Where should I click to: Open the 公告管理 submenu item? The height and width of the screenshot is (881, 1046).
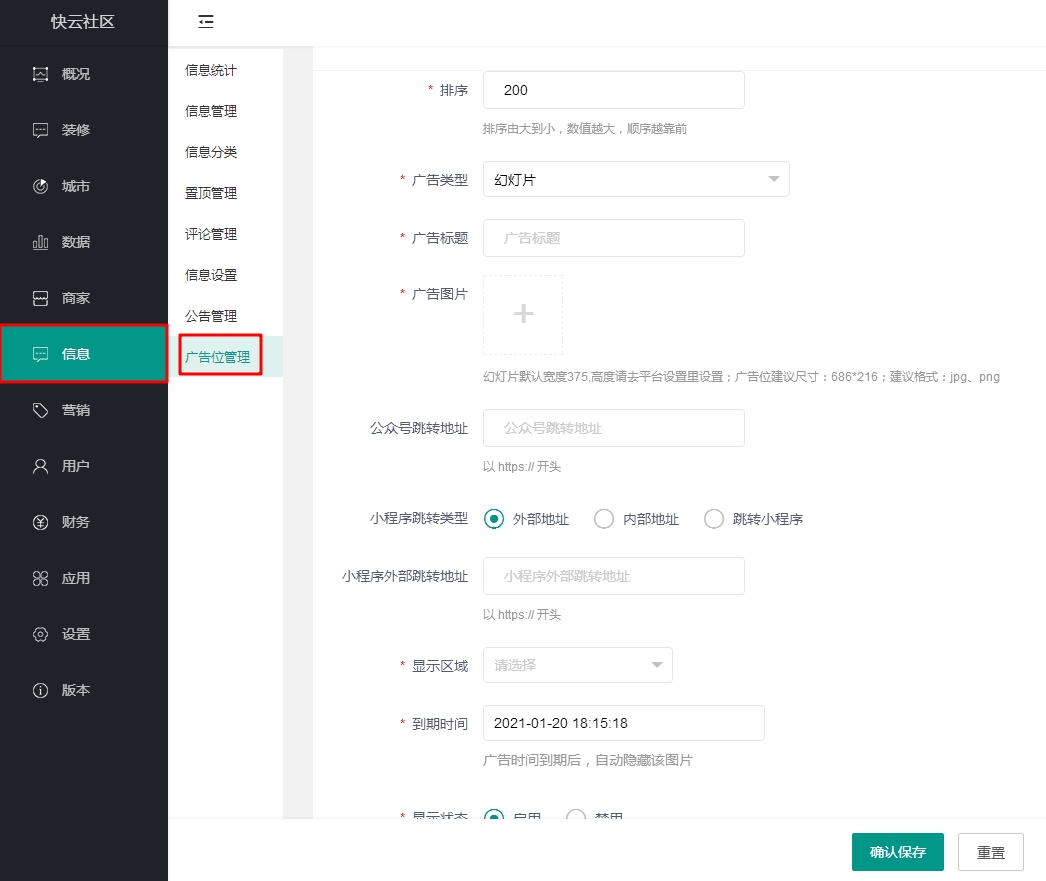[211, 316]
